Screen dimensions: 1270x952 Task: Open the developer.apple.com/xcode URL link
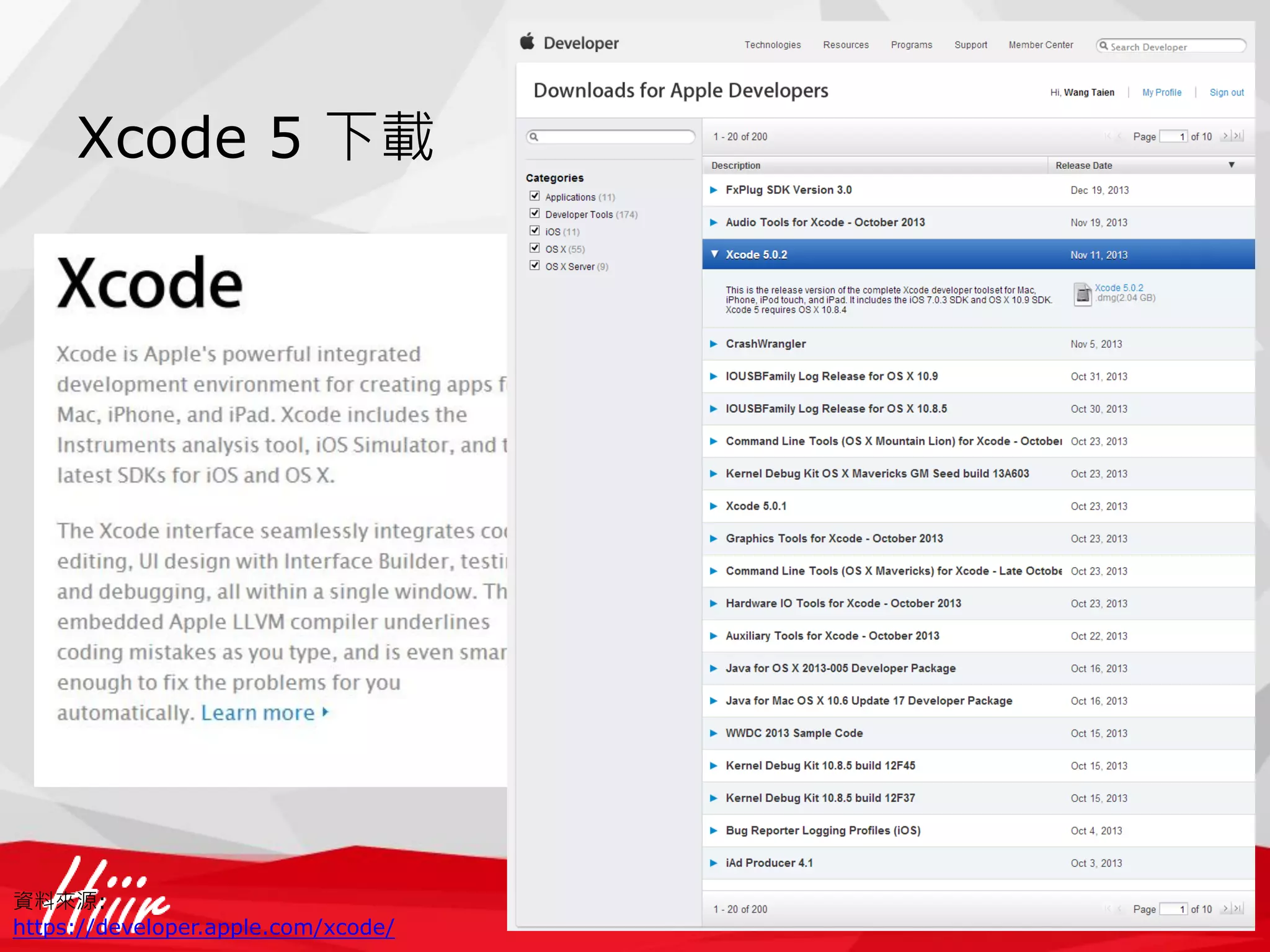coord(203,927)
